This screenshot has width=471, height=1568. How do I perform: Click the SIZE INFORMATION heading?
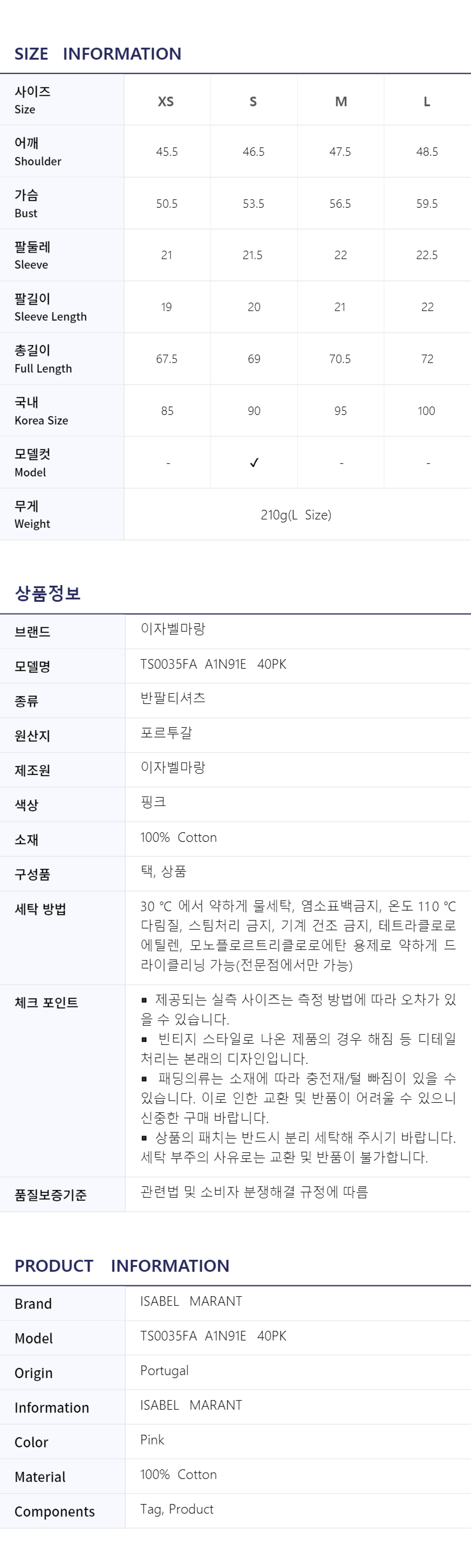pos(98,54)
